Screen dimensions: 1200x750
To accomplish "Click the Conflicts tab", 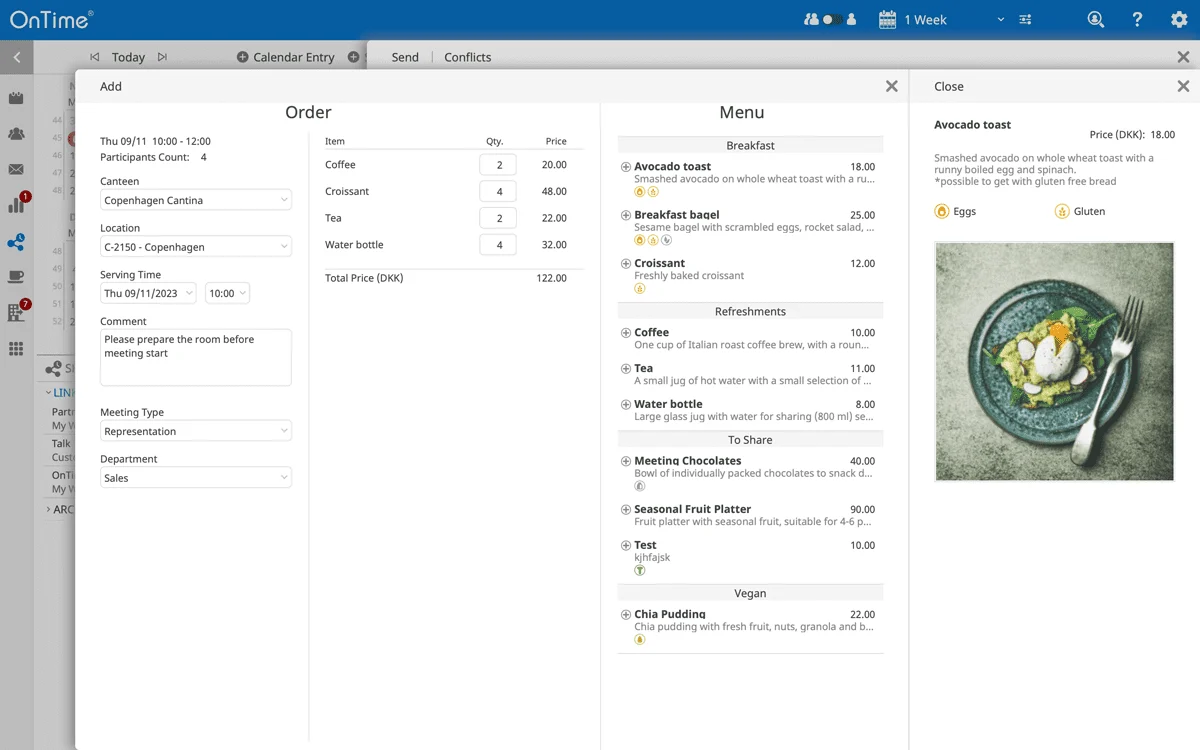I will [x=467, y=57].
